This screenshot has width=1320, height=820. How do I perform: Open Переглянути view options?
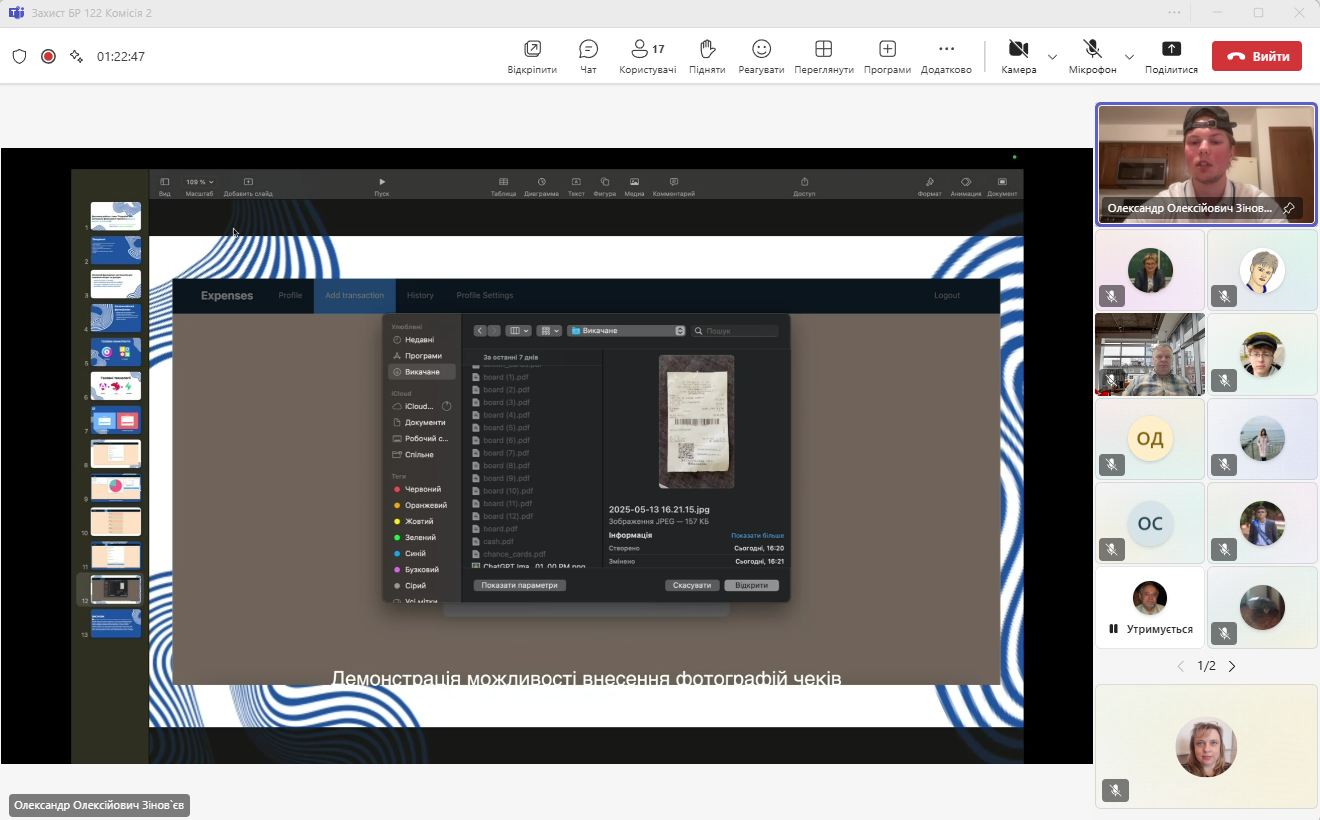823,56
